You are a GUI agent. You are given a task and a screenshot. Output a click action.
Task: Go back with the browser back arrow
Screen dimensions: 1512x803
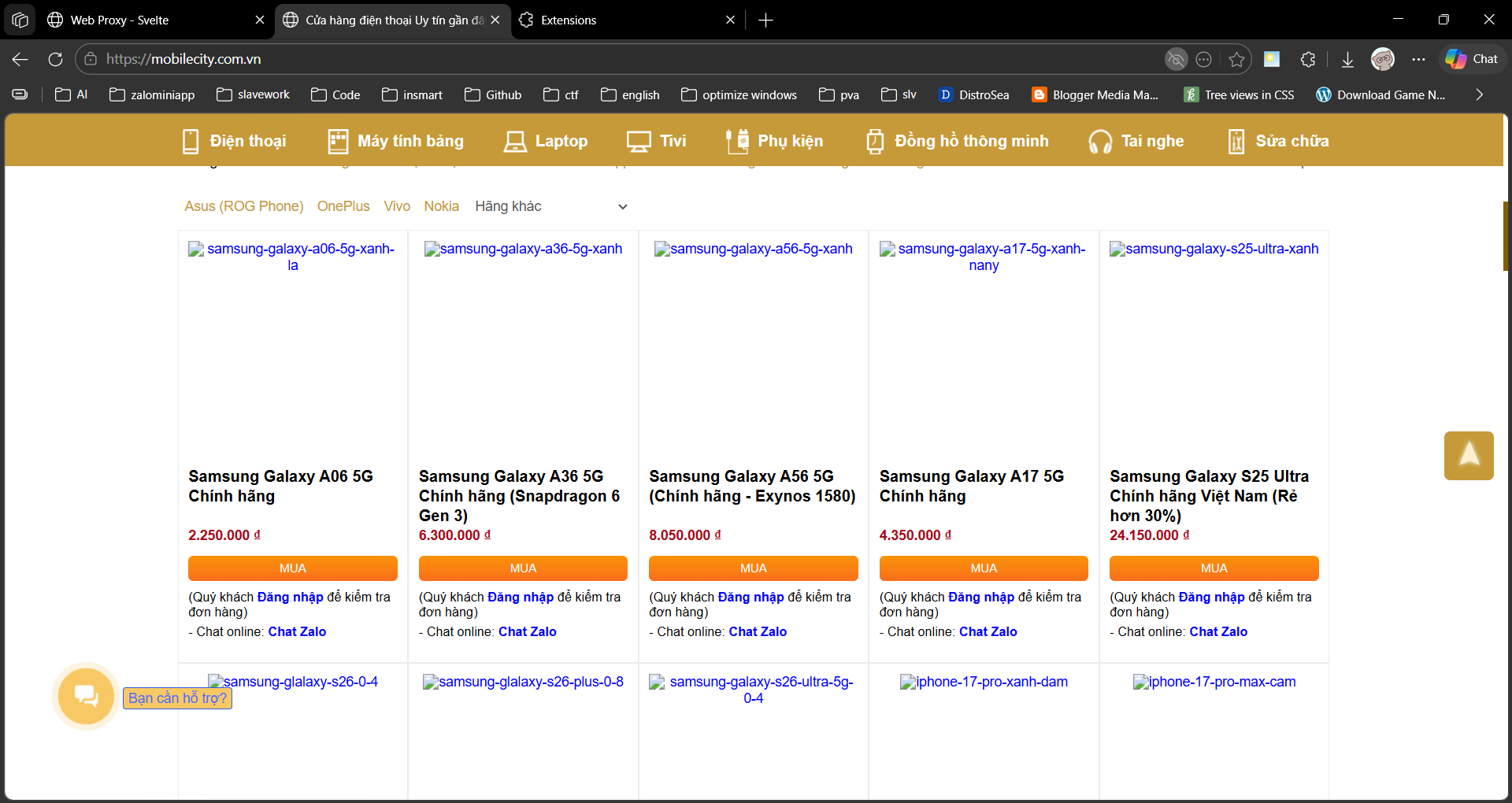pos(20,59)
